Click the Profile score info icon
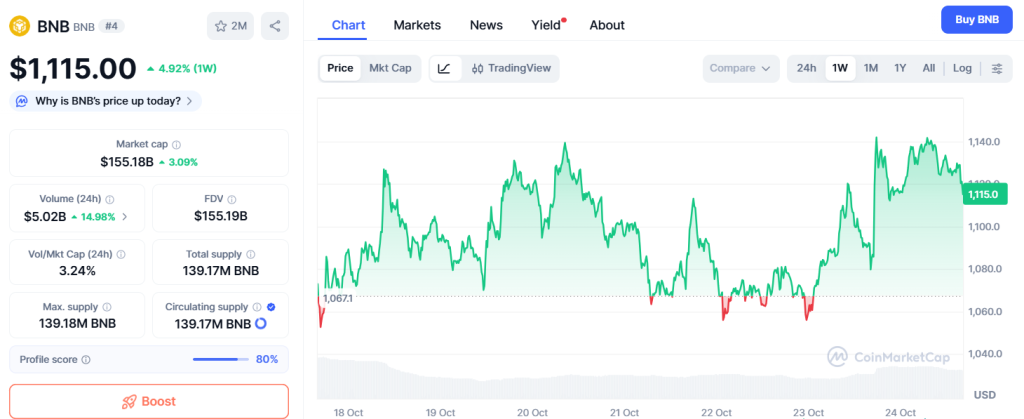This screenshot has height=419, width=1024. click(86, 360)
